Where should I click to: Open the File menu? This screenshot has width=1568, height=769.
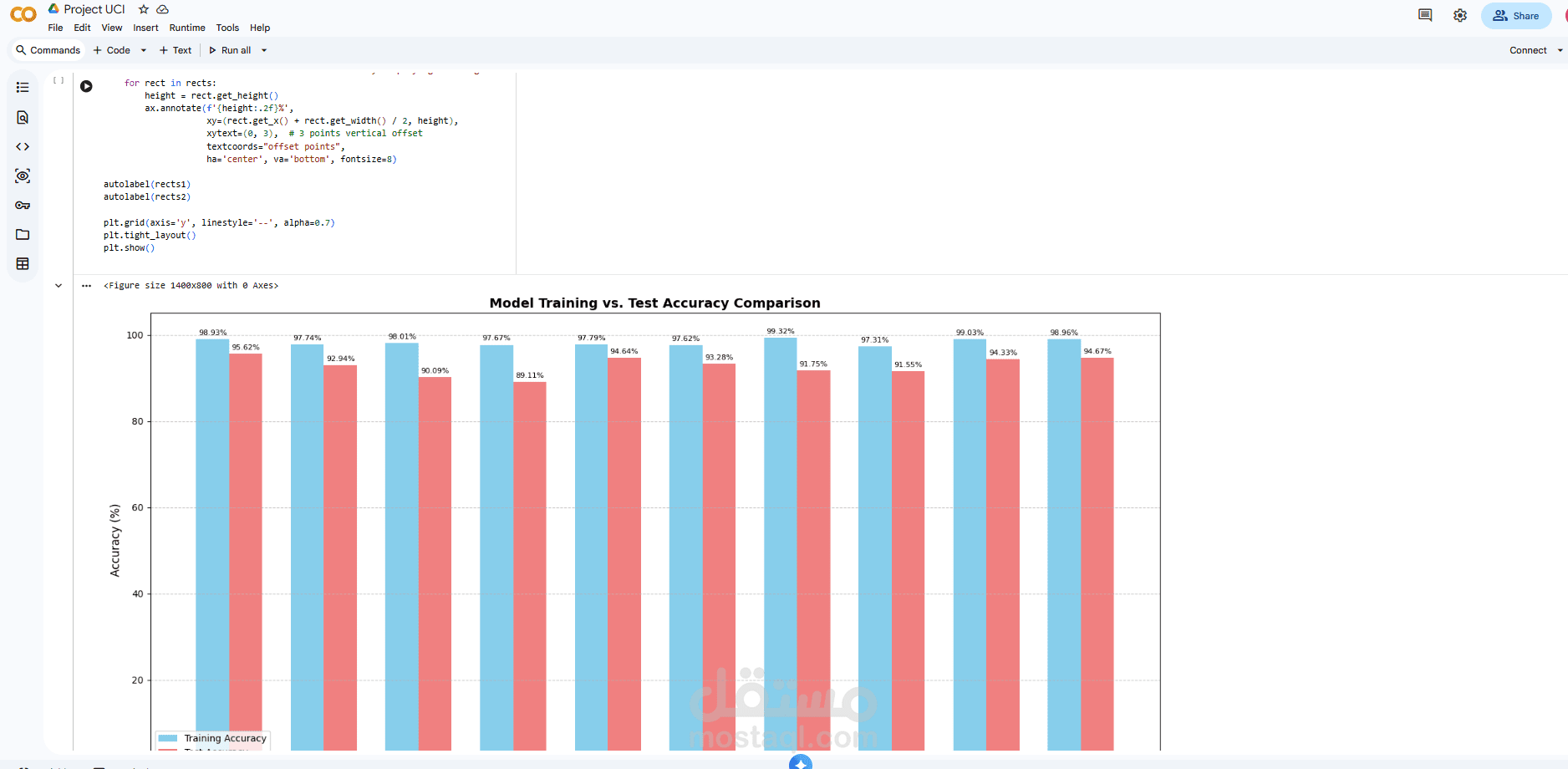[55, 28]
